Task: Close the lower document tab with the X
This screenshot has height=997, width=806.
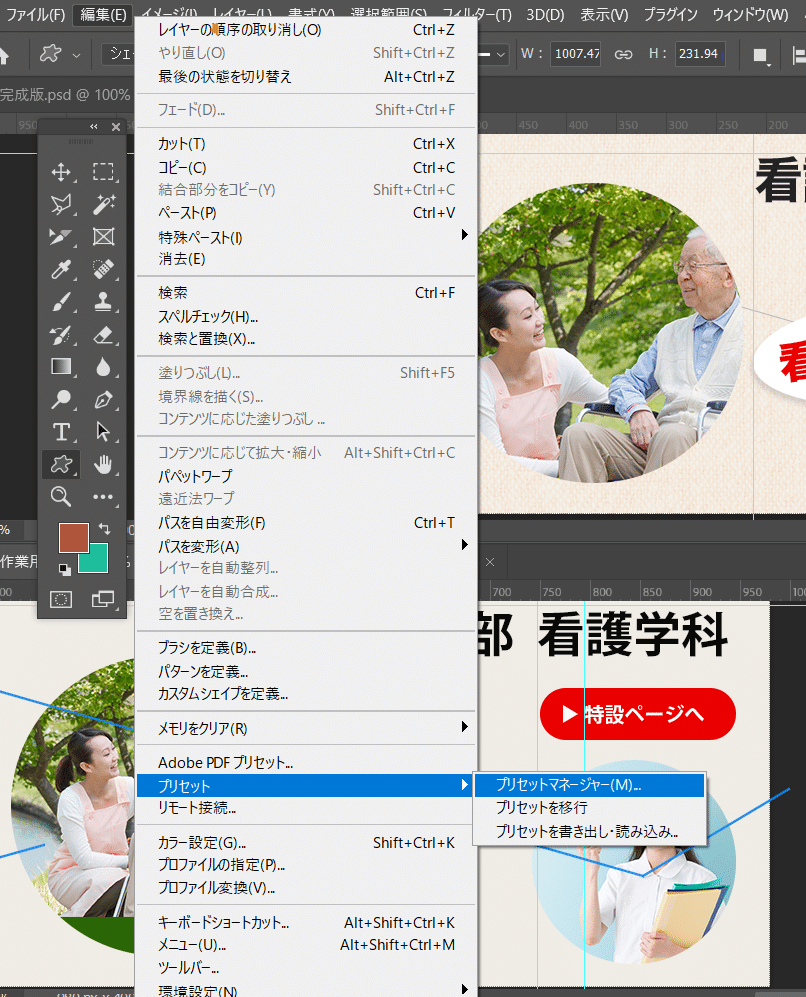Action: coord(489,562)
